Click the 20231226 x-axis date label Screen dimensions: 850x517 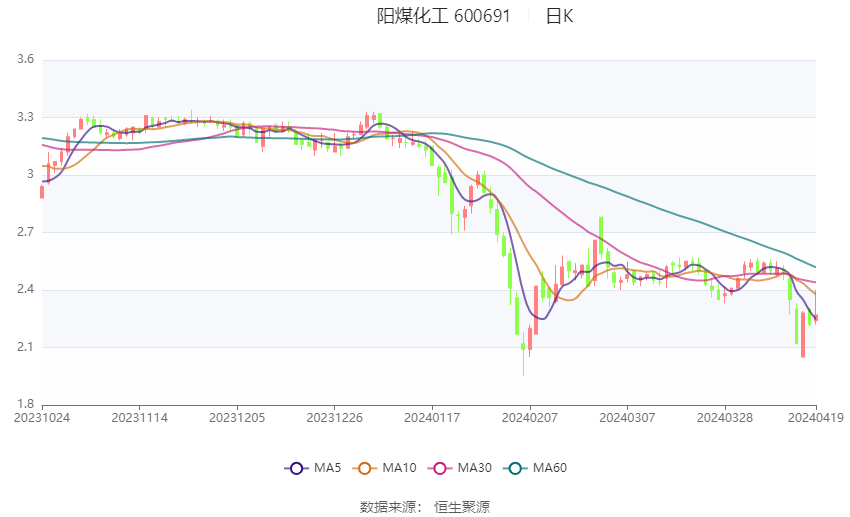[x=334, y=418]
